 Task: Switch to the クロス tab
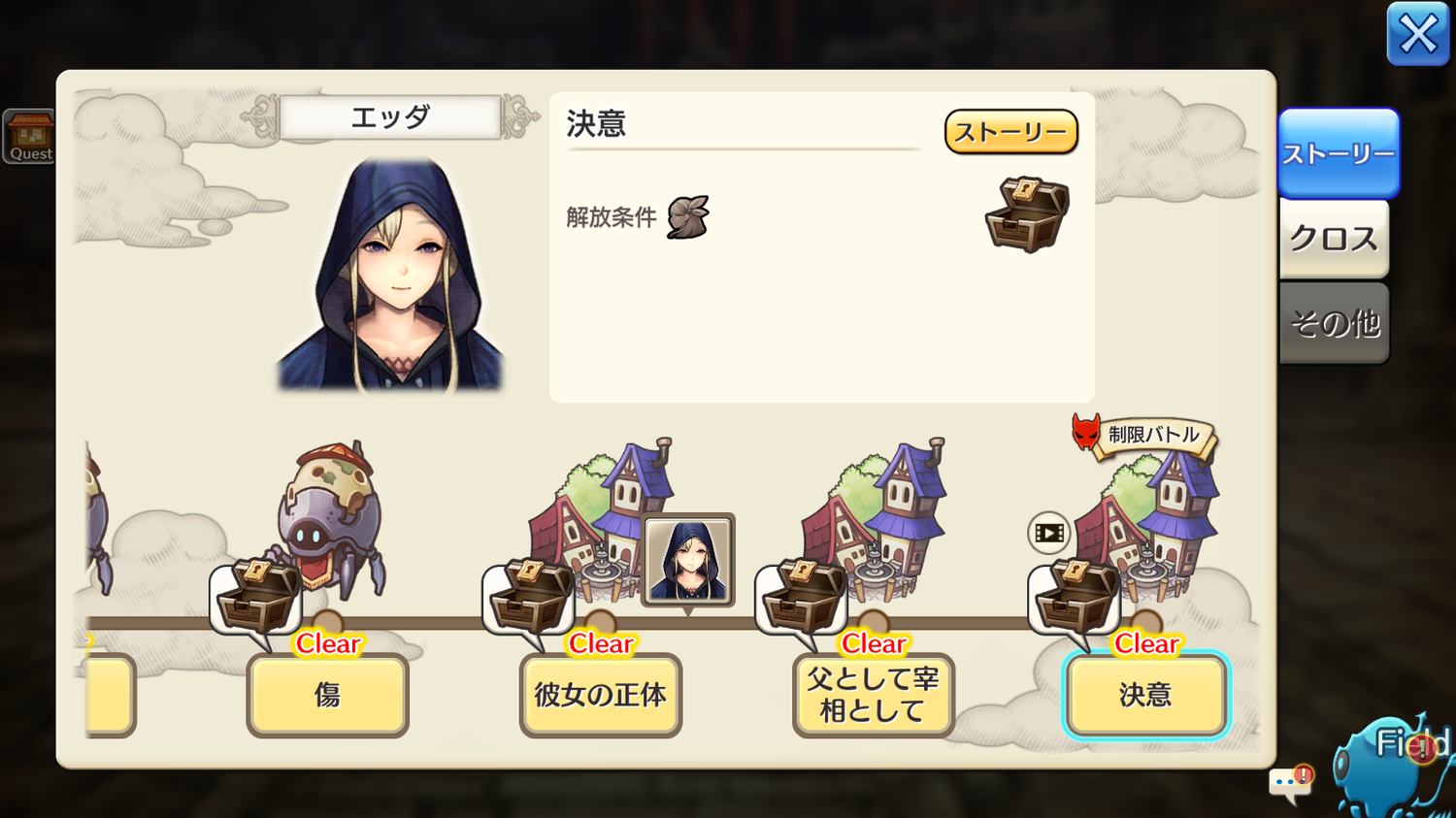[x=1334, y=239]
